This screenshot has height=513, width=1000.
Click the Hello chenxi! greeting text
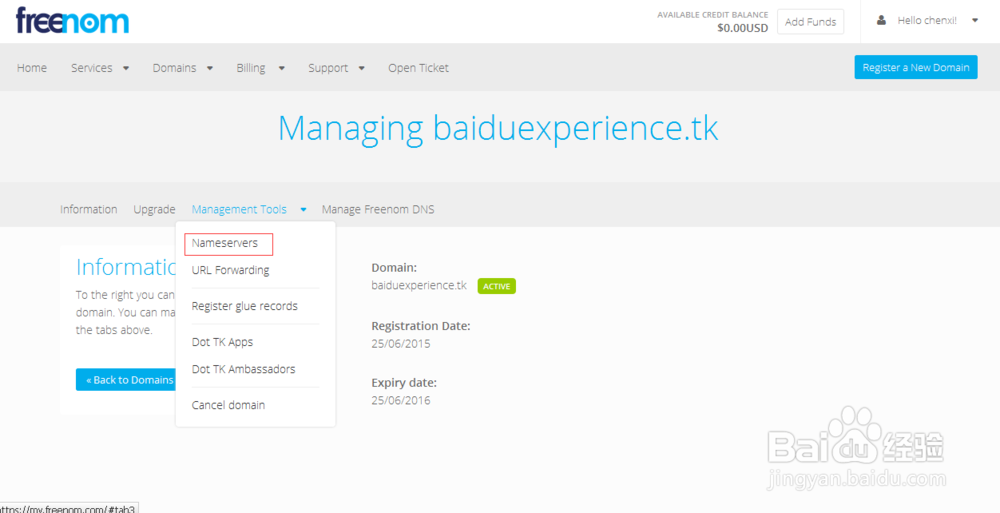[x=927, y=20]
